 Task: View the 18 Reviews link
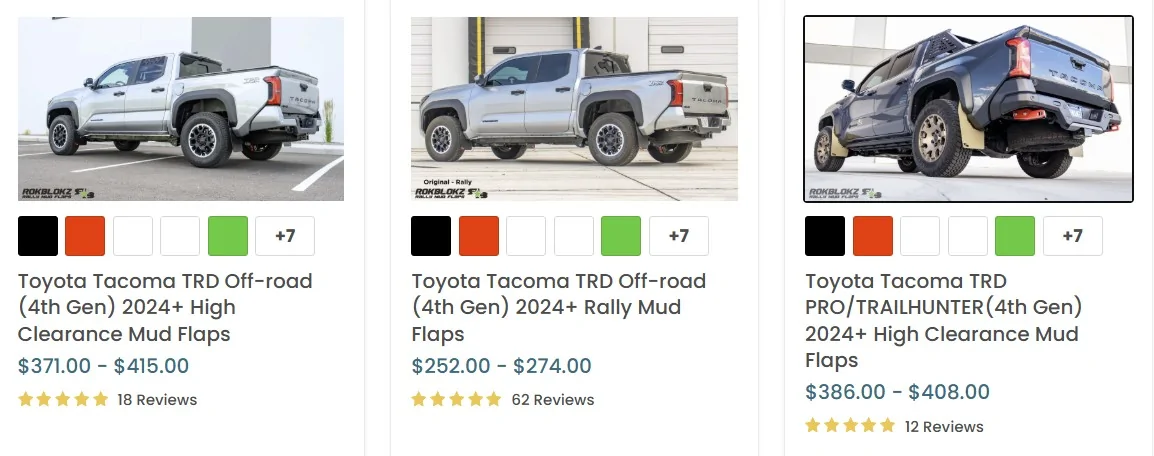pyautogui.click(x=157, y=400)
